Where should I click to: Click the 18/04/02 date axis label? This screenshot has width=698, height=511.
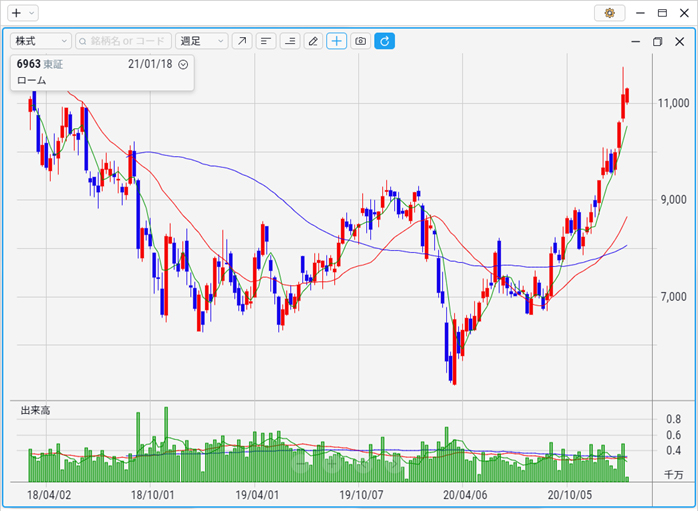[49, 495]
